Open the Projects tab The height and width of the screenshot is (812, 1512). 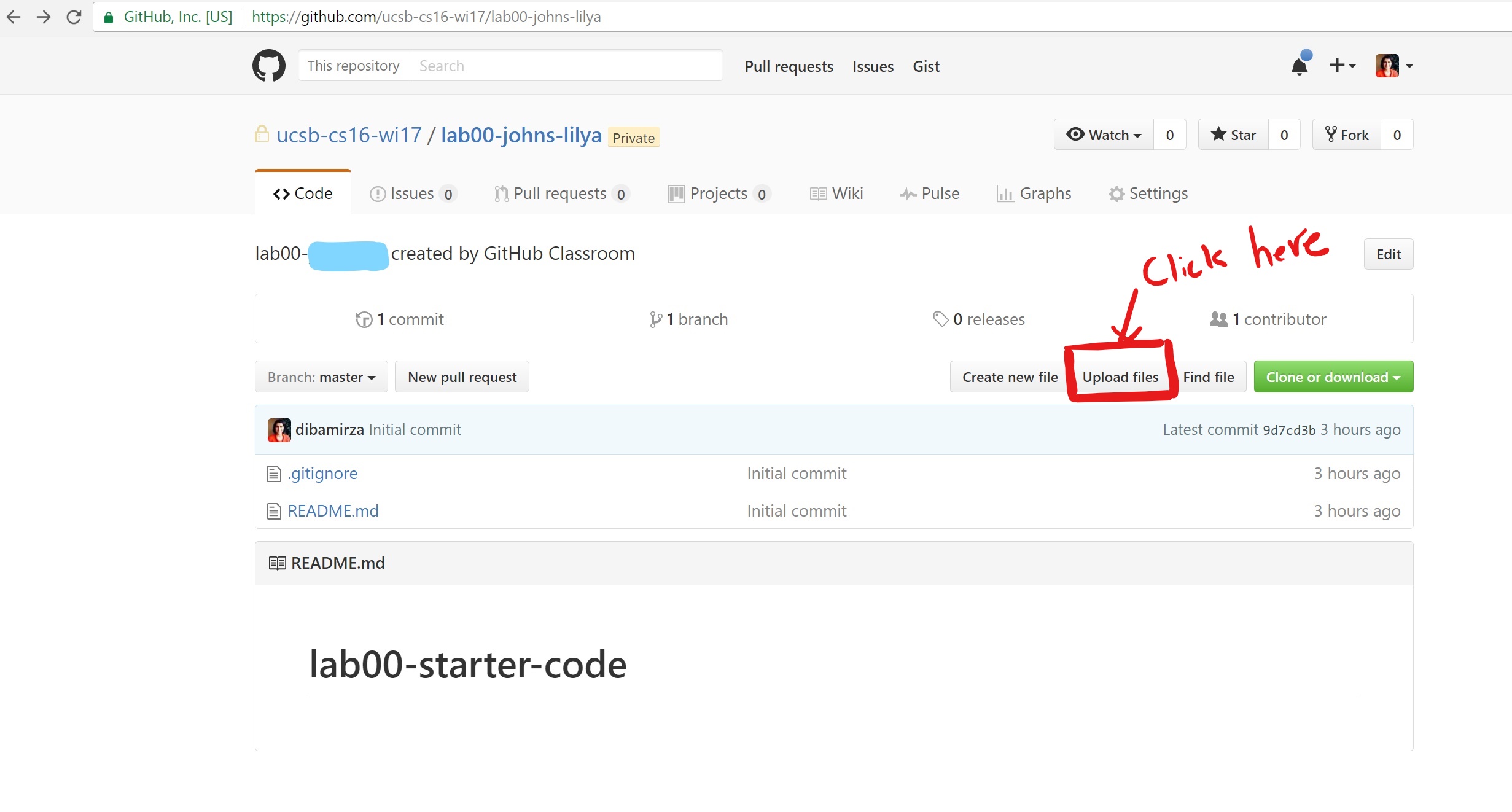tap(719, 193)
